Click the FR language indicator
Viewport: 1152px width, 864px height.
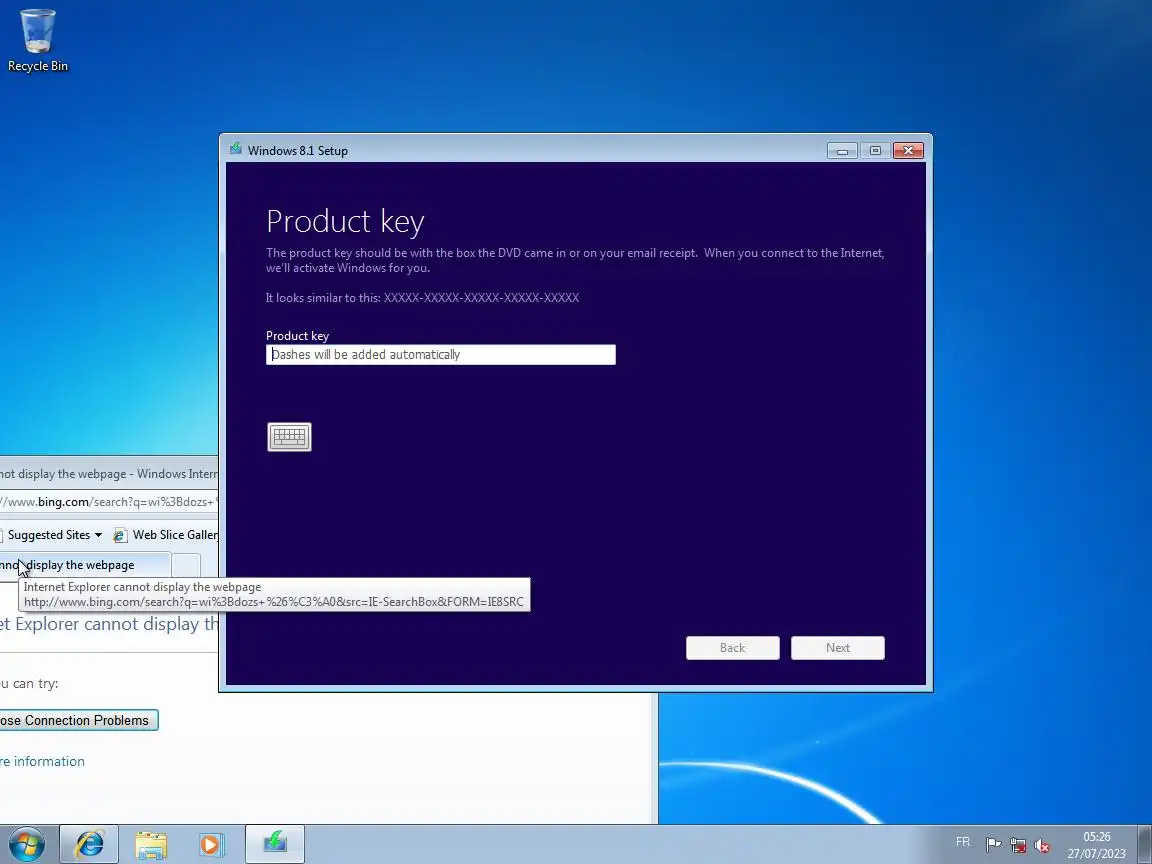[x=963, y=842]
